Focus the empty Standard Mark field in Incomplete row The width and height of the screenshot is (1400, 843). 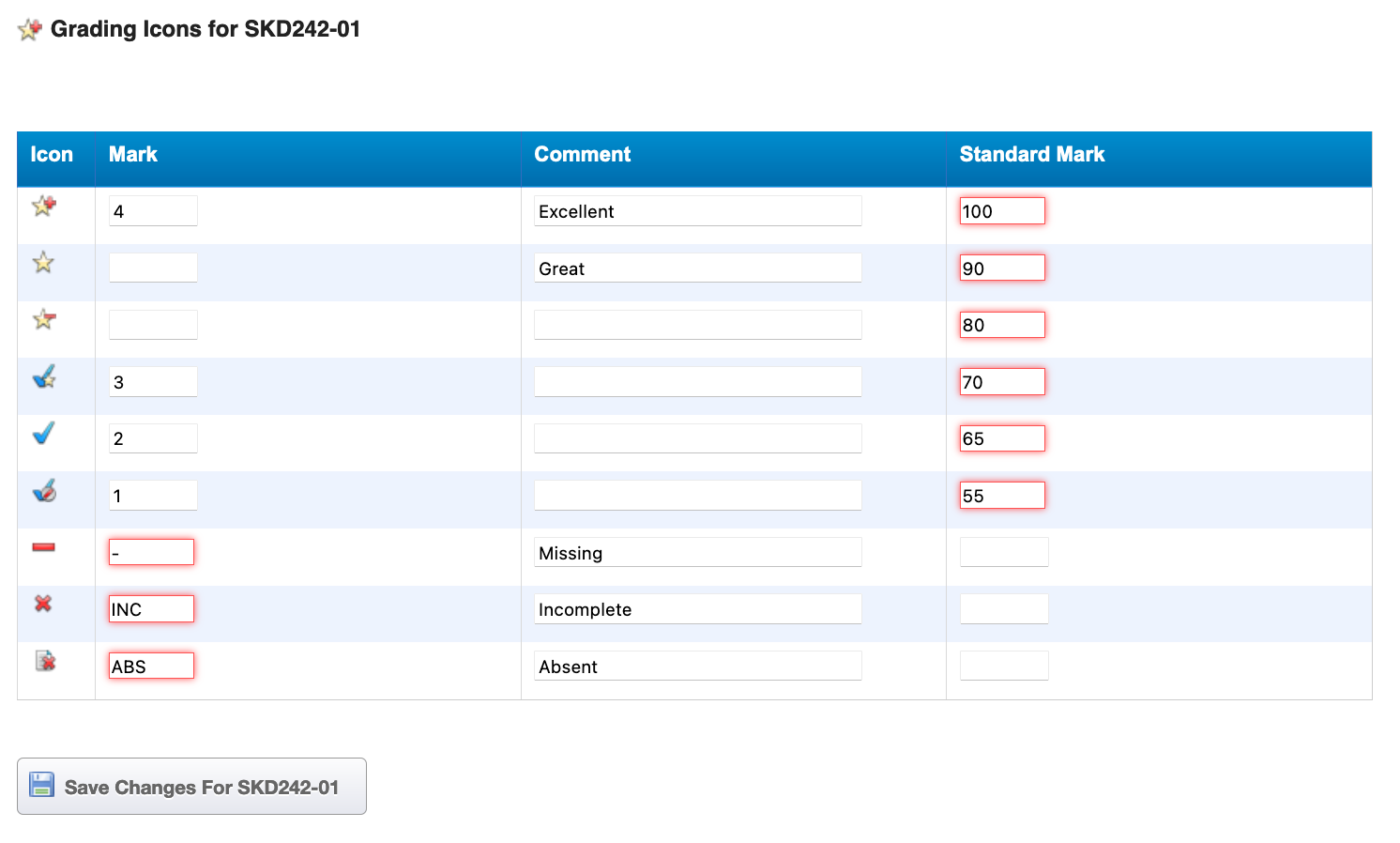click(x=1004, y=609)
